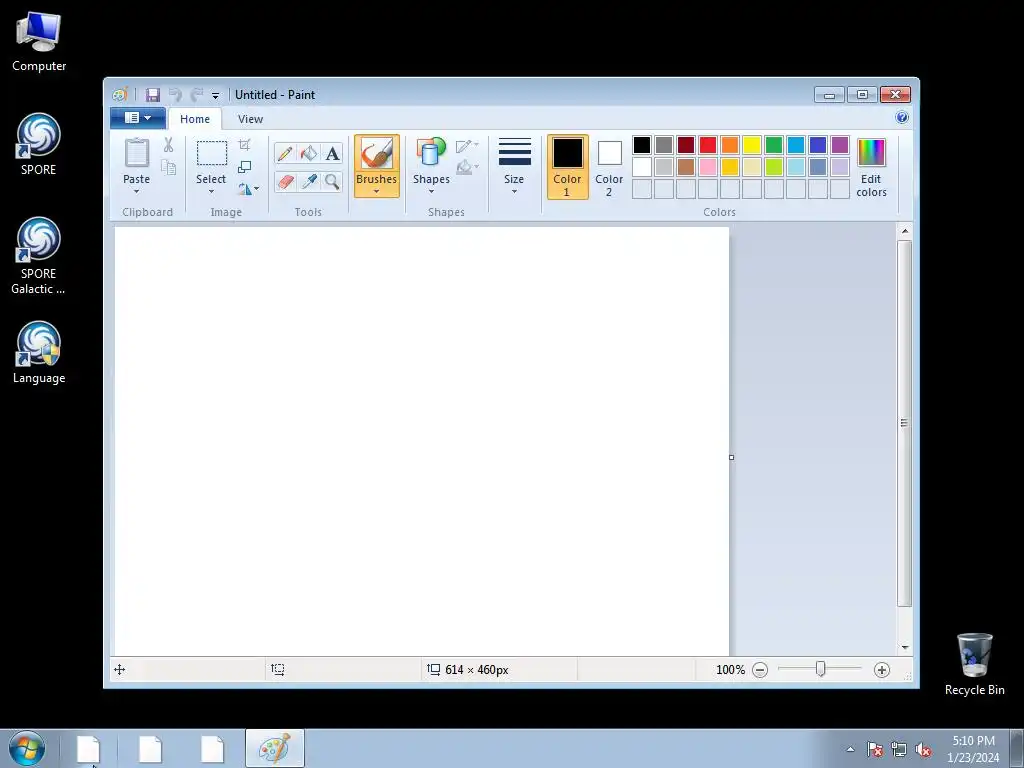Click the Resize icon in Image group
The image size is (1024, 768).
pyautogui.click(x=244, y=167)
